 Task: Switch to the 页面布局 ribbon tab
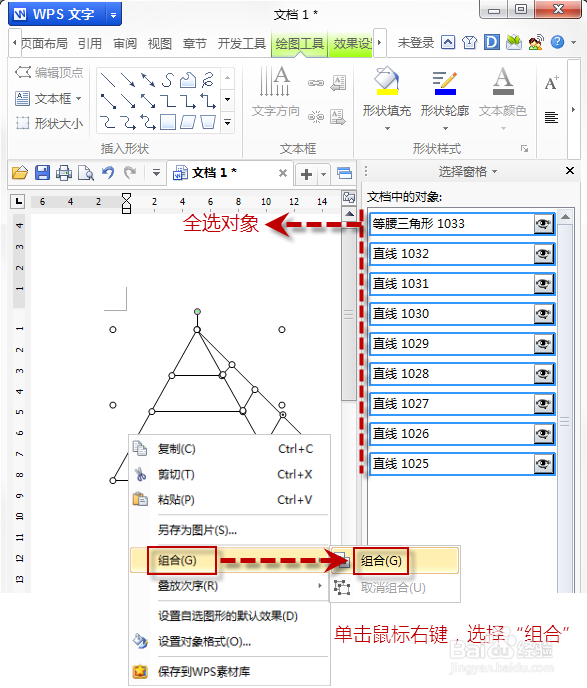tap(44, 43)
